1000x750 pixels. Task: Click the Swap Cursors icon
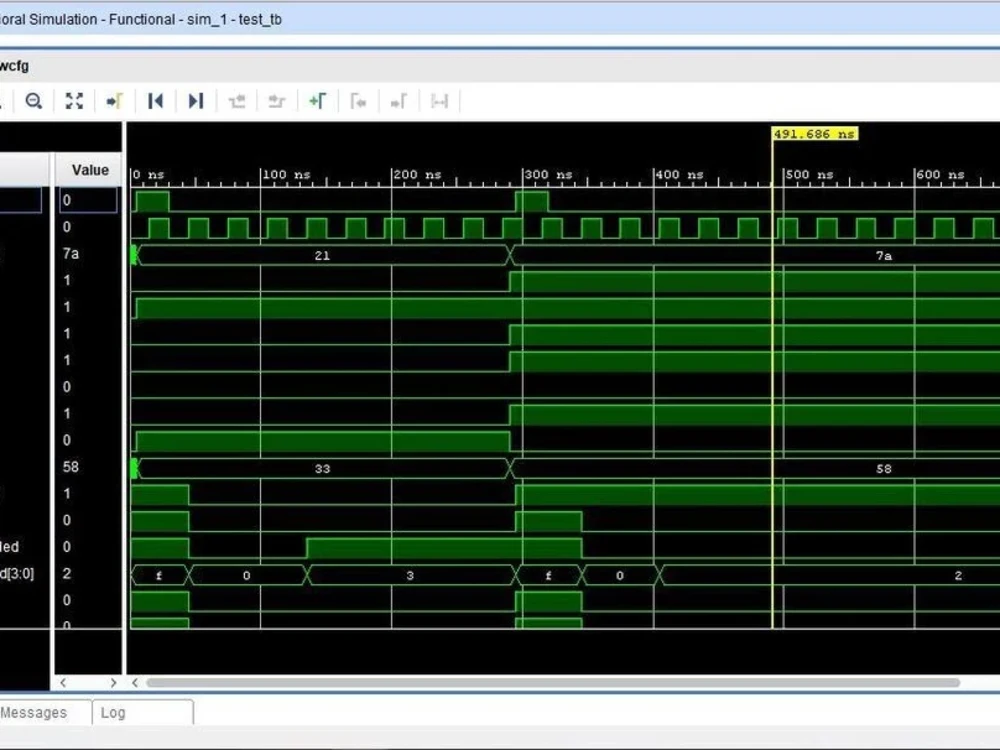click(438, 101)
